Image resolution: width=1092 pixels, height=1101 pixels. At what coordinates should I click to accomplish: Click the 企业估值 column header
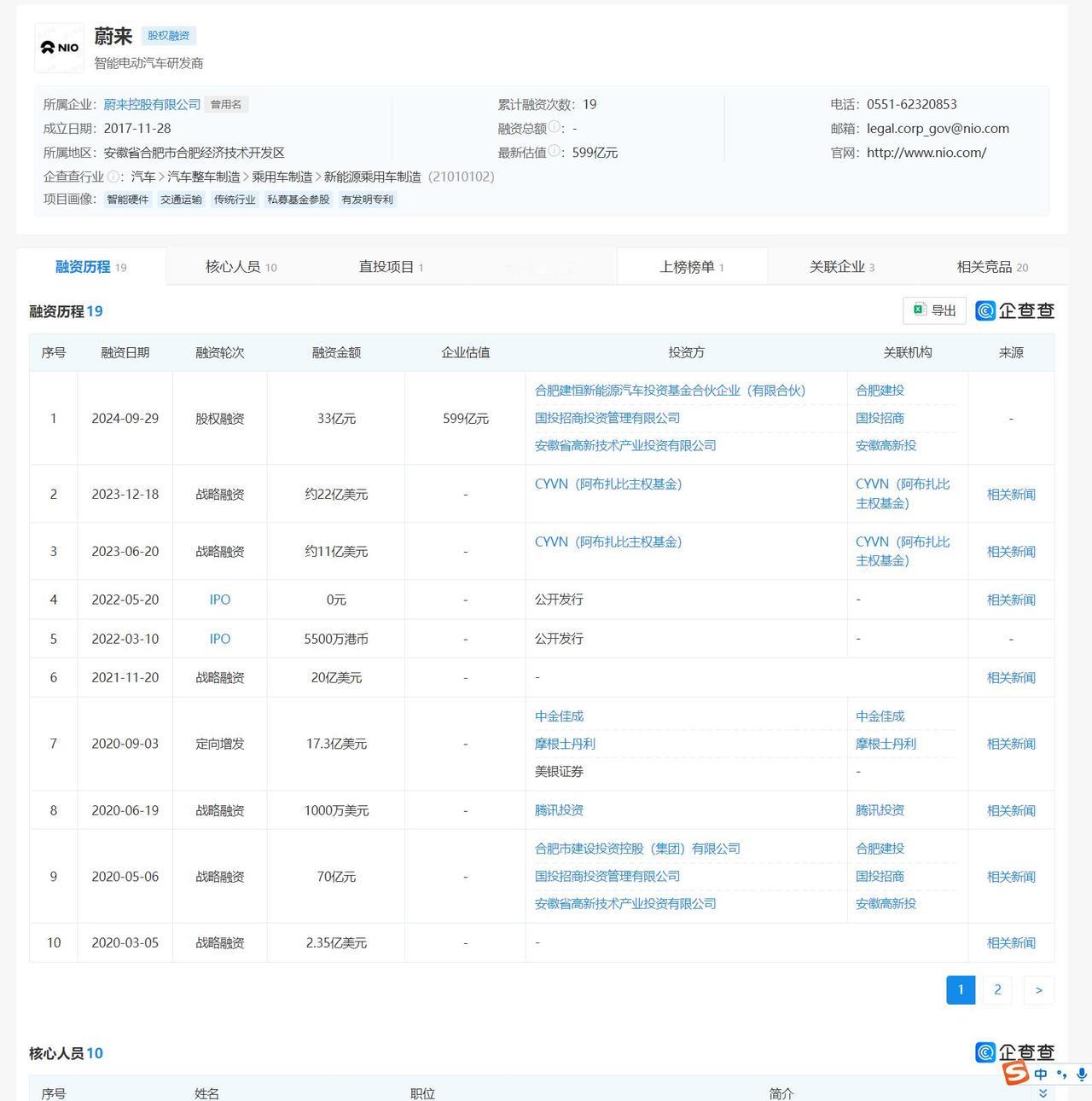tap(466, 352)
